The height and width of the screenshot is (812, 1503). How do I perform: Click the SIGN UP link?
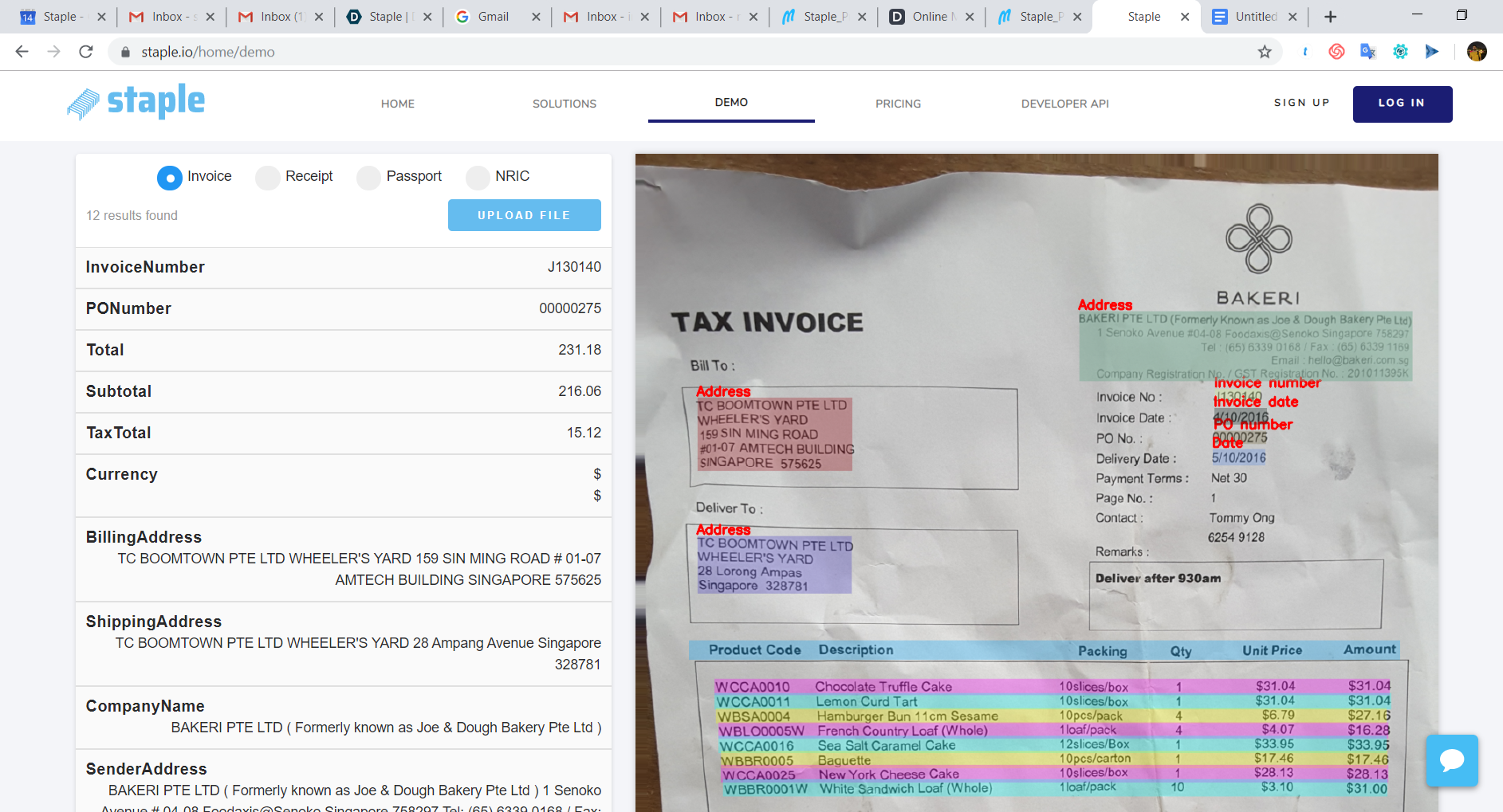[1302, 103]
